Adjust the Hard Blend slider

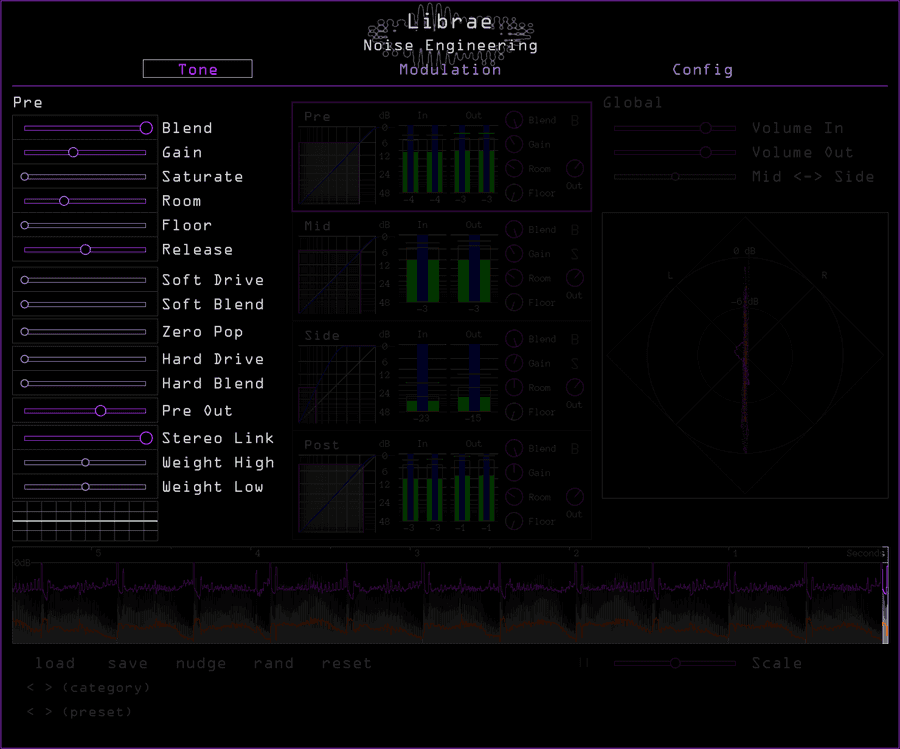(85, 383)
